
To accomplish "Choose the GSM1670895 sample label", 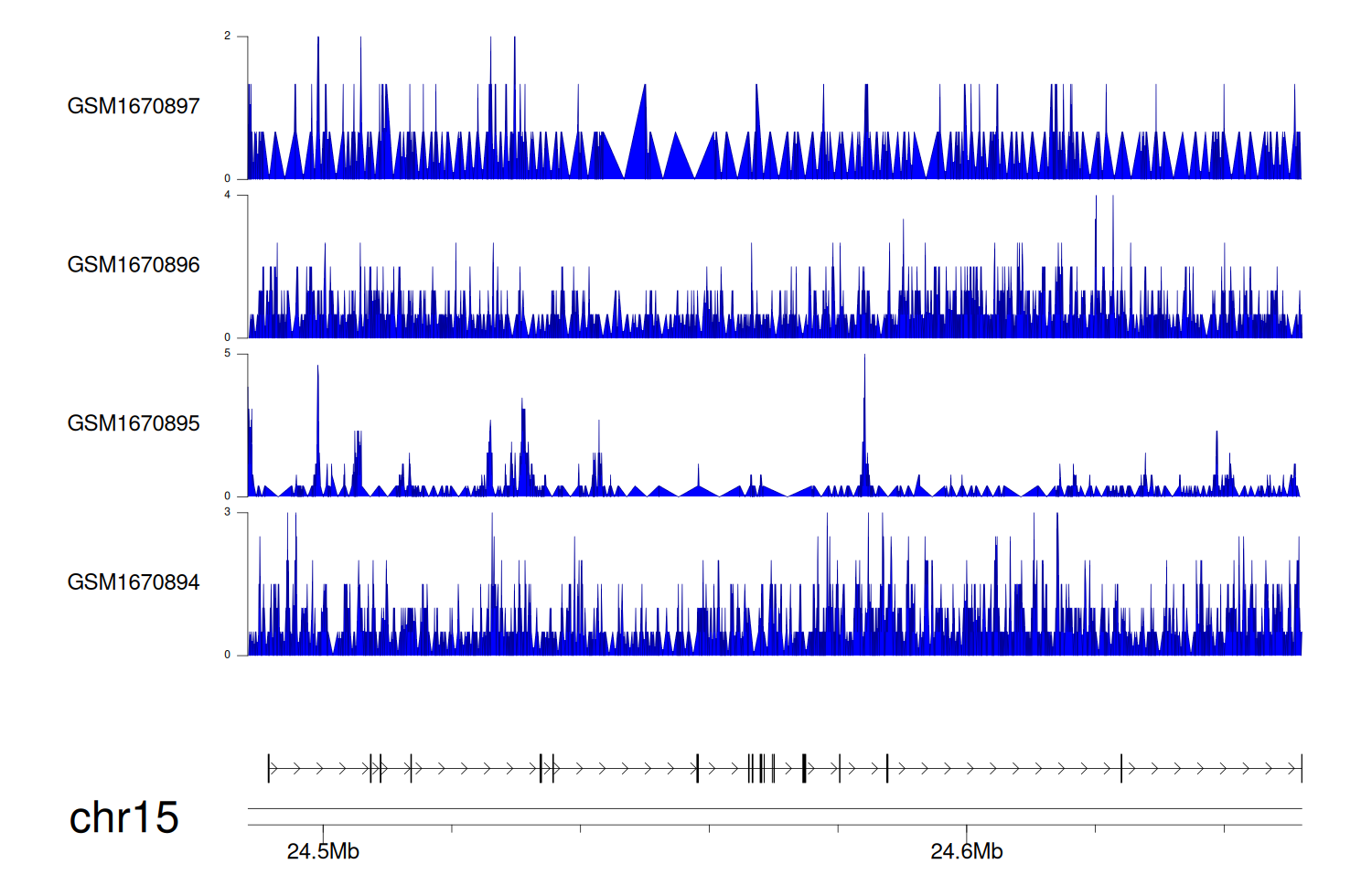I will click(x=134, y=423).
